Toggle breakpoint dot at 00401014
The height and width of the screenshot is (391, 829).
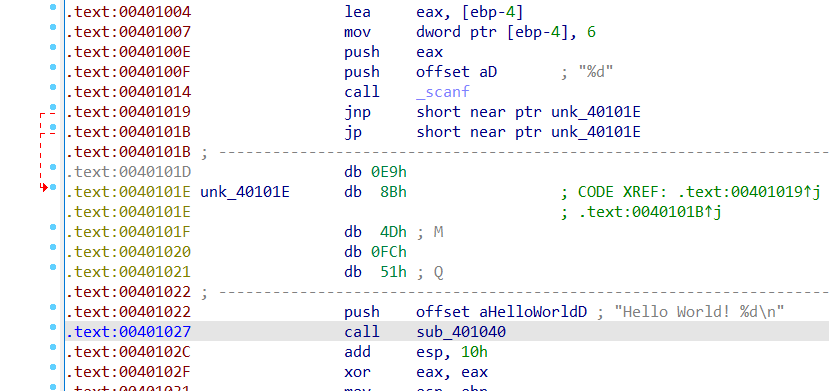click(x=53, y=87)
